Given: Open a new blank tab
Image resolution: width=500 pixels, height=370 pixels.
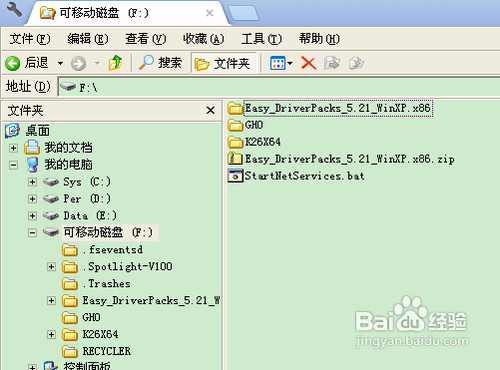Looking at the screenshot, I should (x=244, y=14).
